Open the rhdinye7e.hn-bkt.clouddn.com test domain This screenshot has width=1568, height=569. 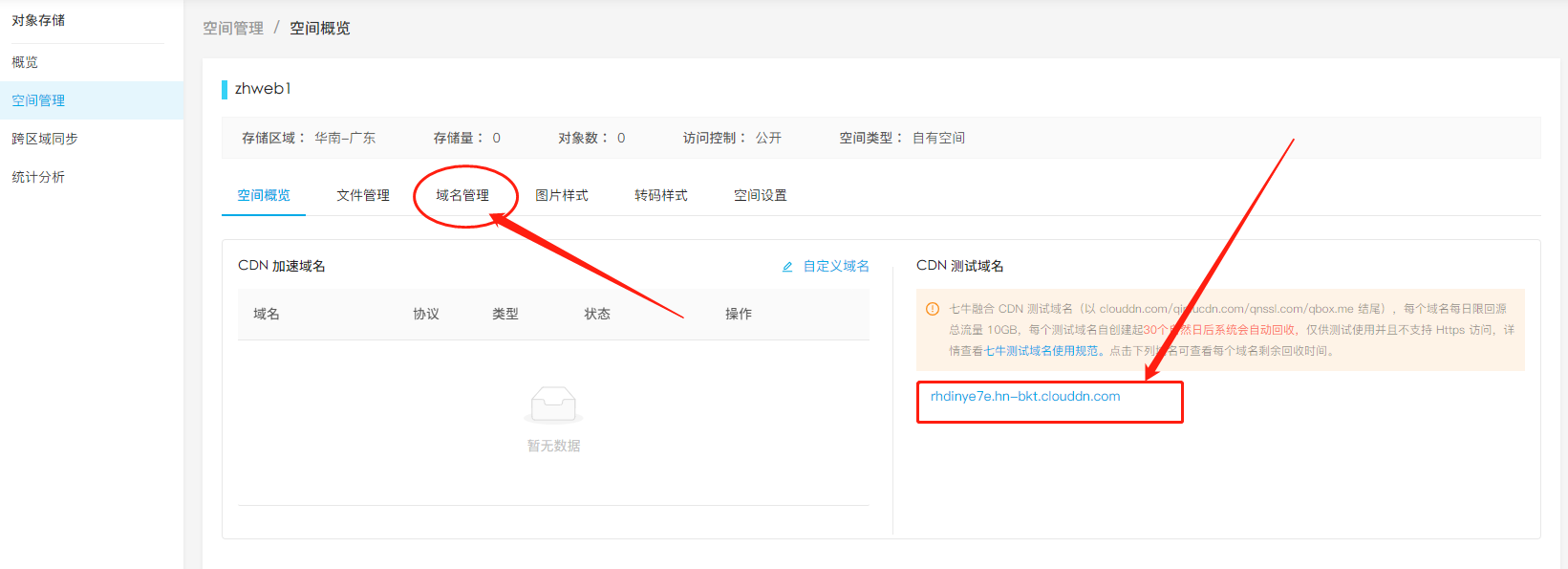[x=1025, y=397]
